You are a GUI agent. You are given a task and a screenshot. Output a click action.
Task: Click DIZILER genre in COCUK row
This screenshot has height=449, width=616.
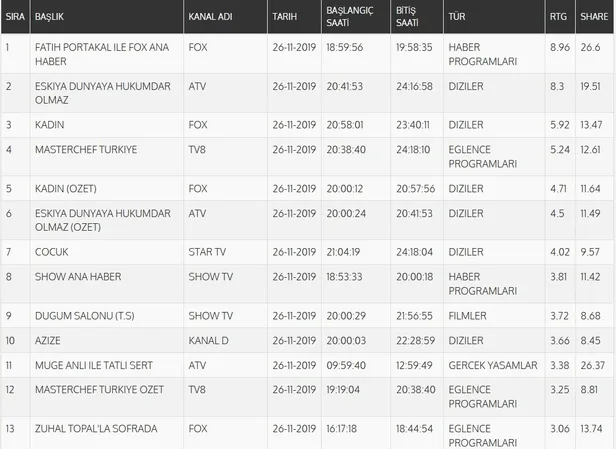(x=466, y=252)
